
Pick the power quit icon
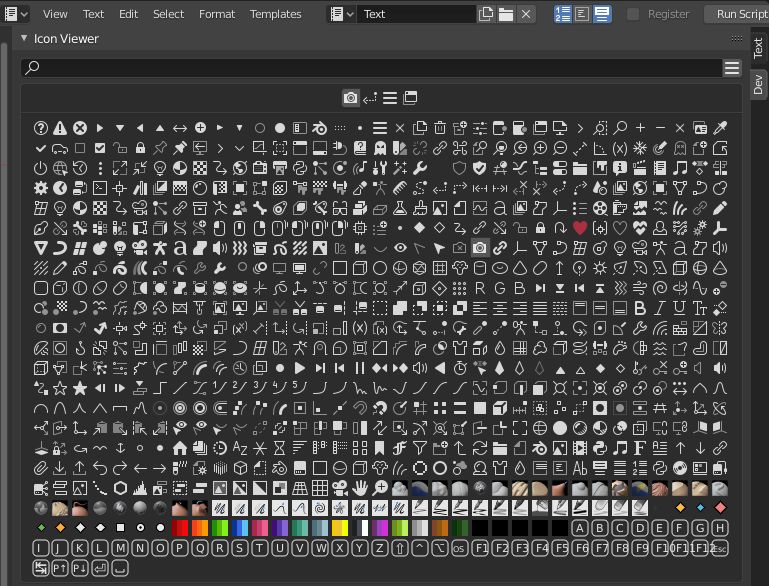pos(41,168)
